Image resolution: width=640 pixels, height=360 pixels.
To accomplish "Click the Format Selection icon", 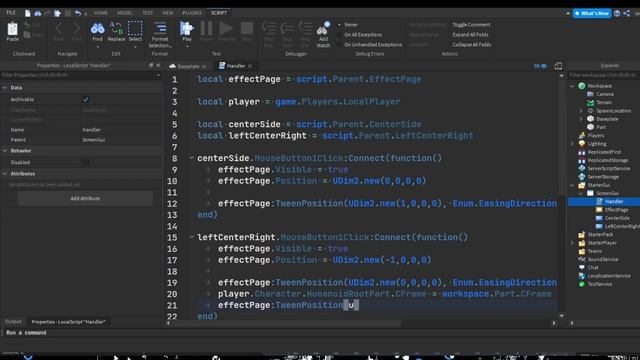I will click(160, 28).
